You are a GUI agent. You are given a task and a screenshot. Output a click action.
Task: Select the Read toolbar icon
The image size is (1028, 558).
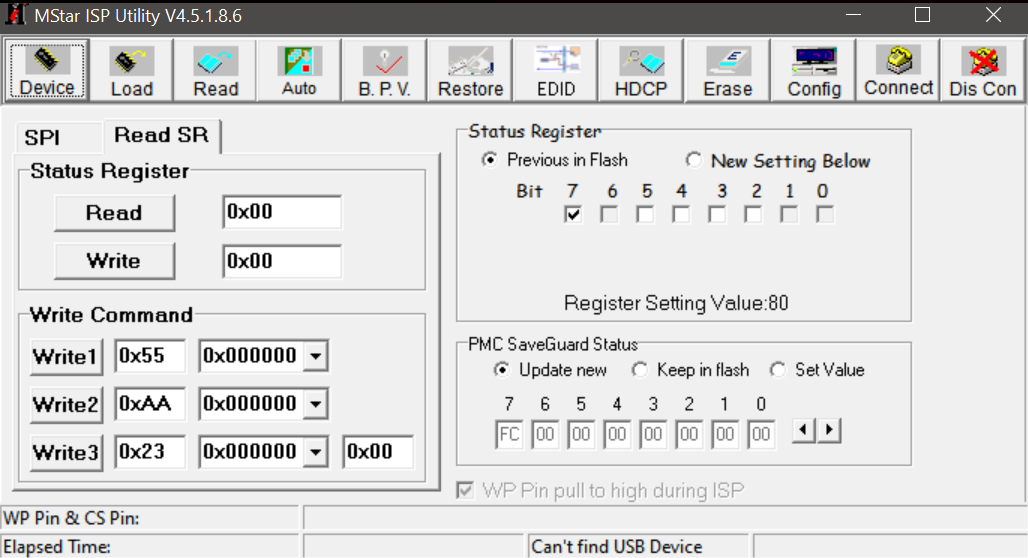point(215,70)
